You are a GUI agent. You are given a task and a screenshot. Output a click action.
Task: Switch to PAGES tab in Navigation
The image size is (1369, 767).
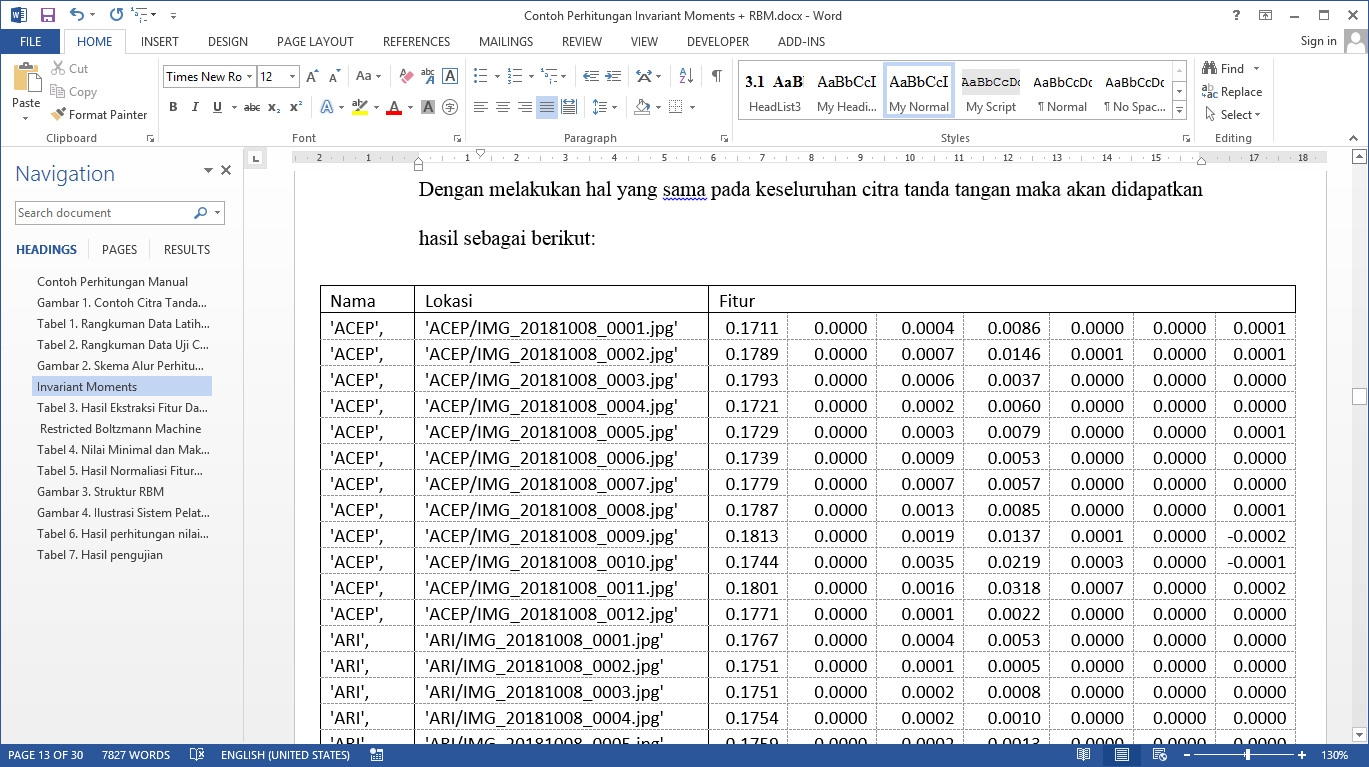click(x=120, y=250)
